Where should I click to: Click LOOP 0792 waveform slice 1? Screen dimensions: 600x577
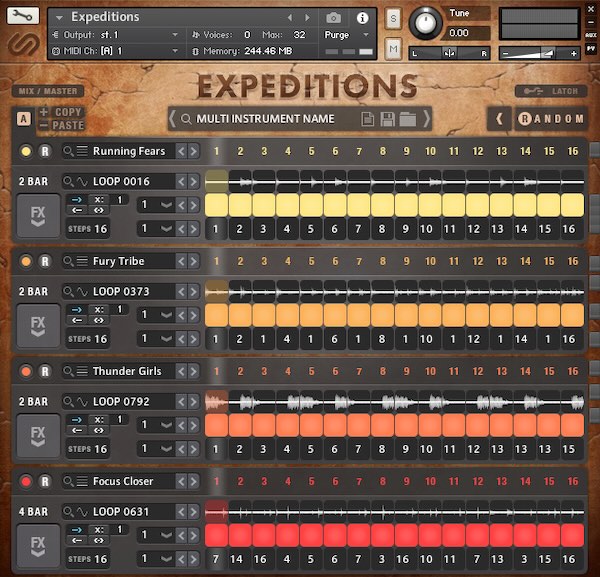216,402
